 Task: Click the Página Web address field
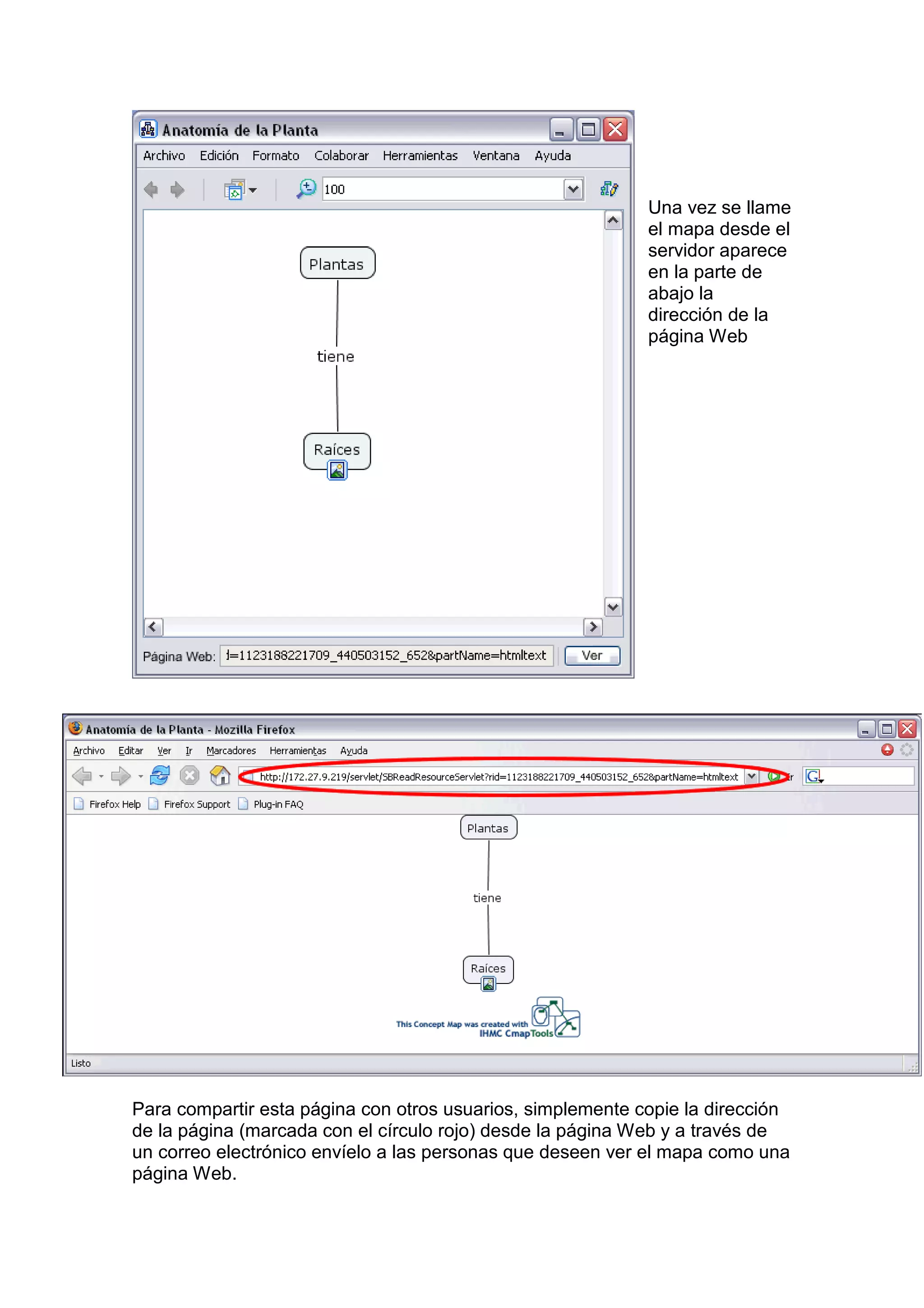click(x=387, y=656)
